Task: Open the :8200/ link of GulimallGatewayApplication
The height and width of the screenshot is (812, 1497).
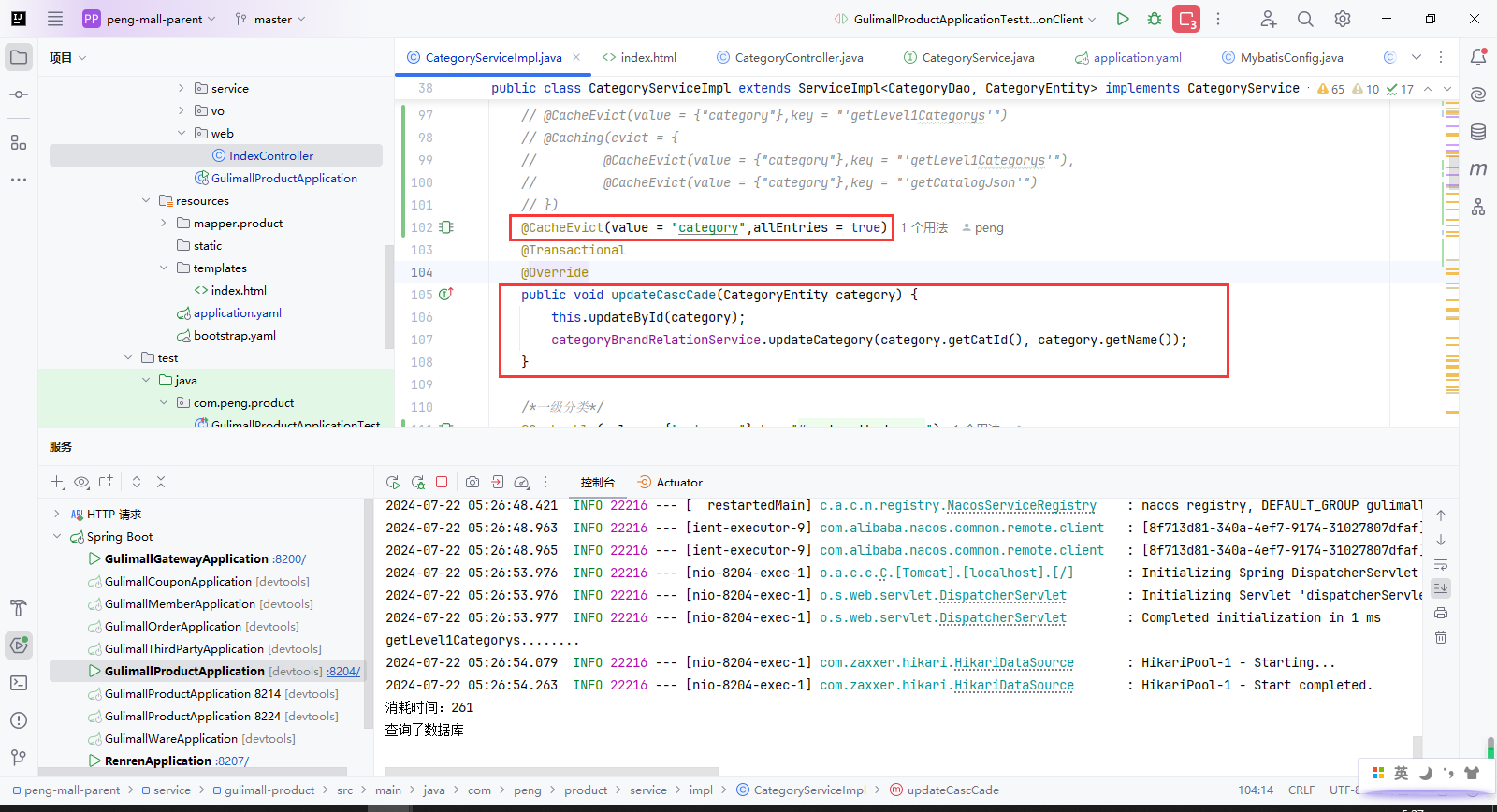Action: 289,558
